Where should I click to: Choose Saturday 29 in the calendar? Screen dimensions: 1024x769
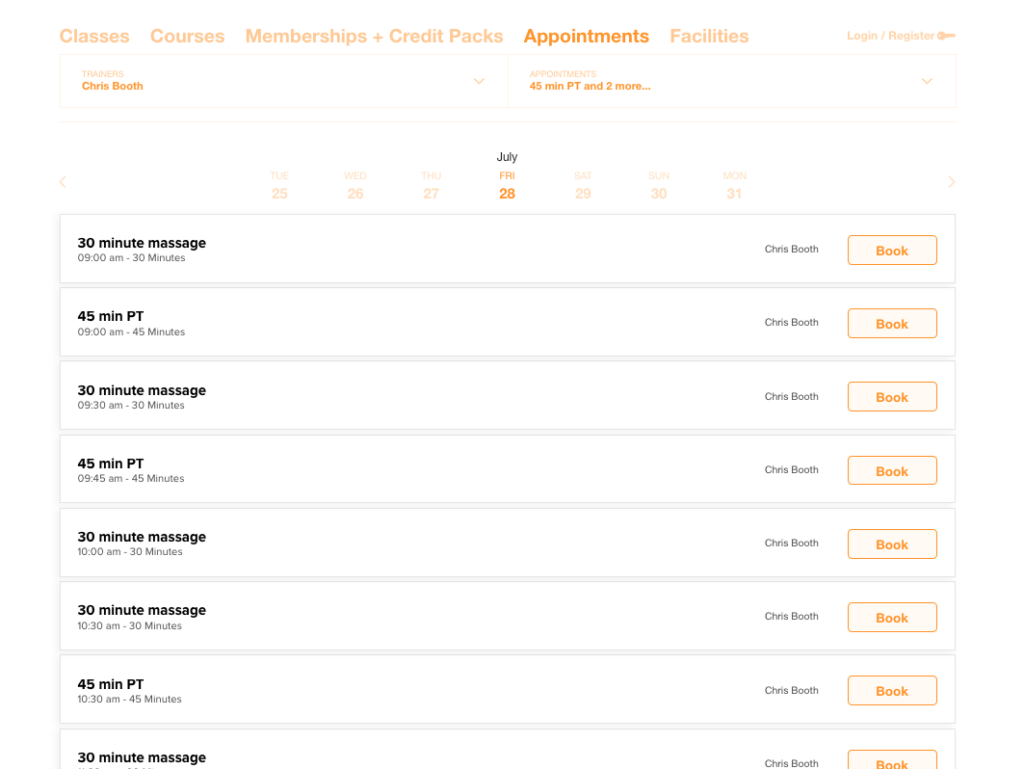(583, 186)
